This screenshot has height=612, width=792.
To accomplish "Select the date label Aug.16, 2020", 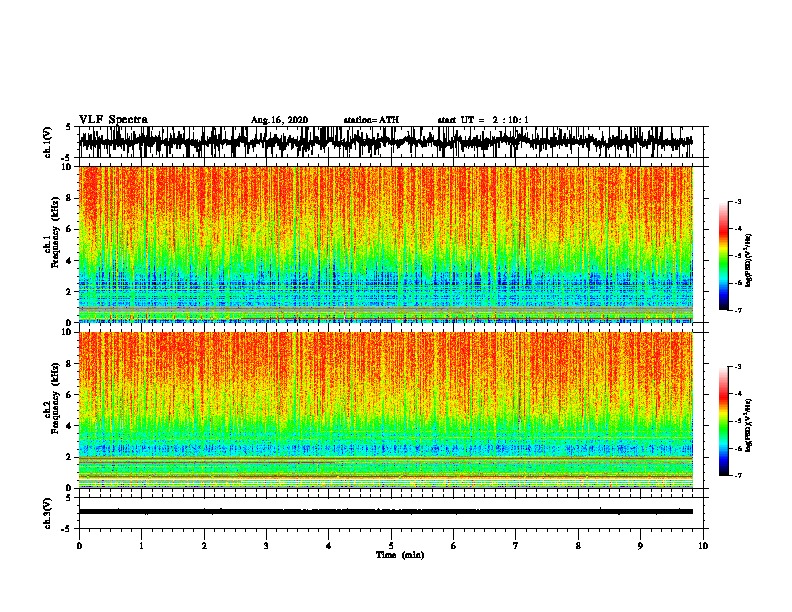I will click(x=279, y=120).
